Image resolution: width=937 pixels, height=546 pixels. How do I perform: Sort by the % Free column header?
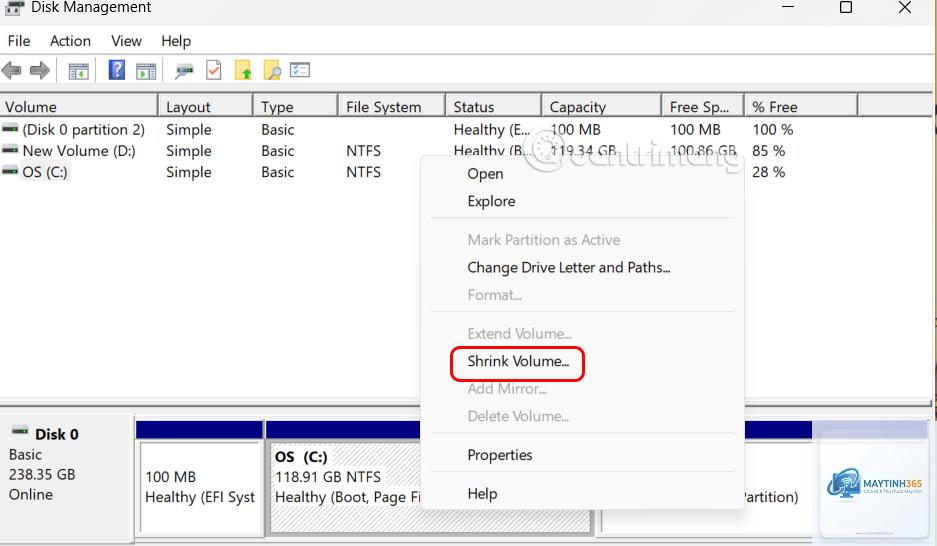coord(801,107)
